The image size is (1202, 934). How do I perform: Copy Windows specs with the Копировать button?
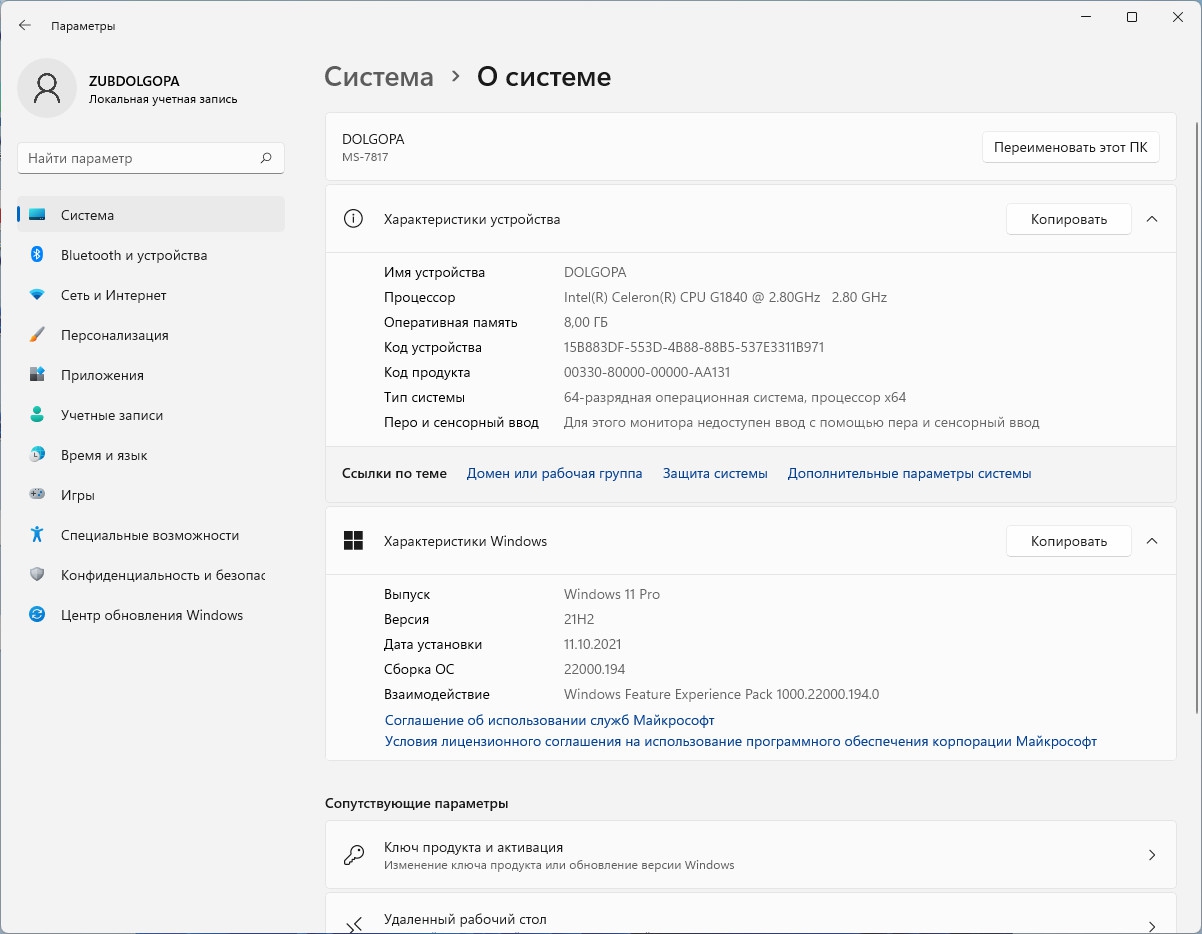1068,541
